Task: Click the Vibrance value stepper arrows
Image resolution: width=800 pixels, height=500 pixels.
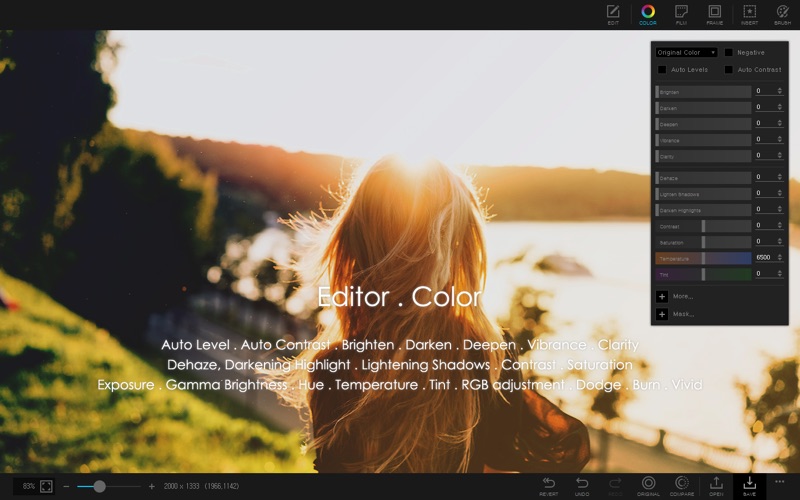Action: pyautogui.click(x=780, y=139)
